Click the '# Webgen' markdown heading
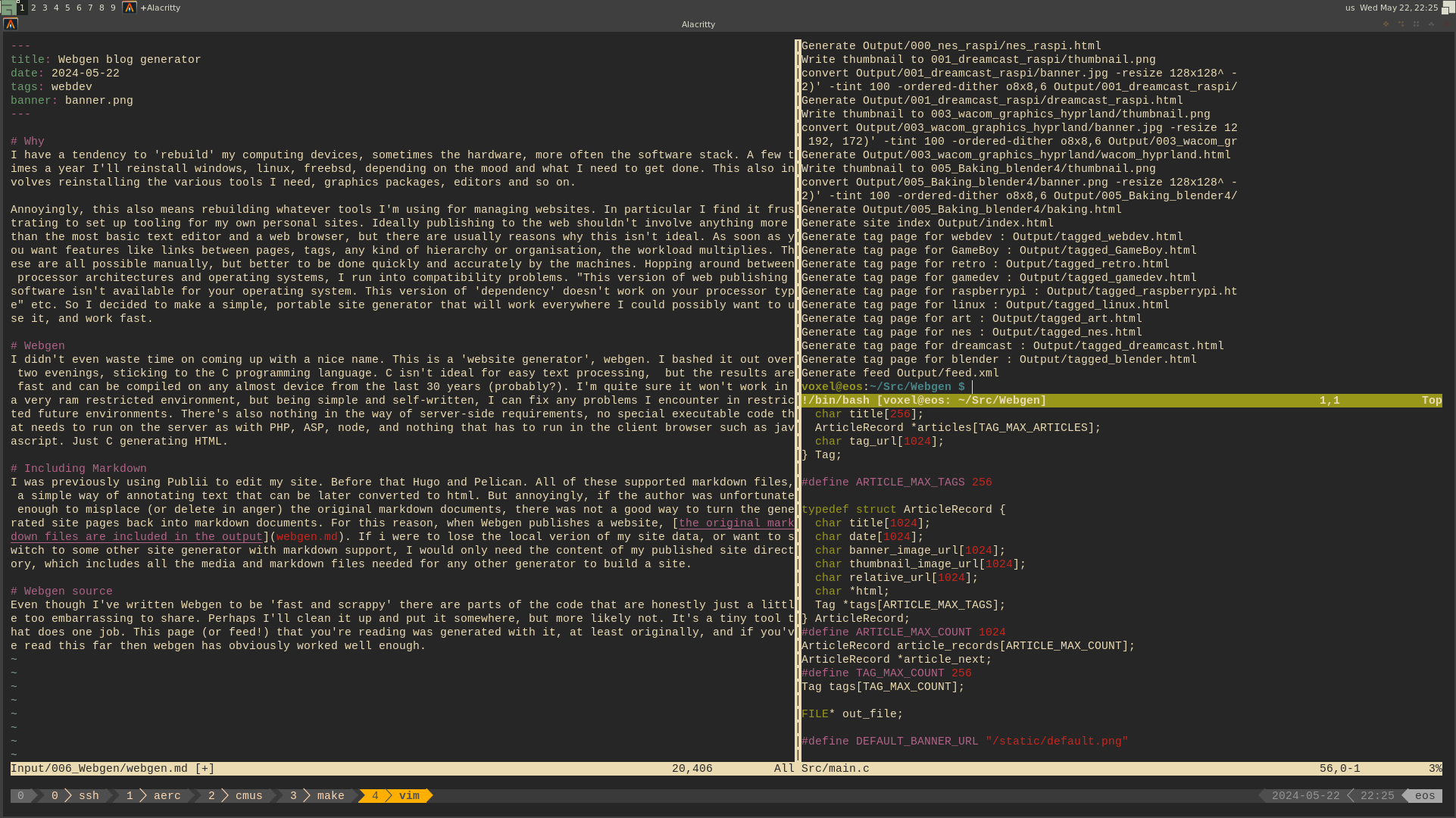 pyautogui.click(x=38, y=346)
